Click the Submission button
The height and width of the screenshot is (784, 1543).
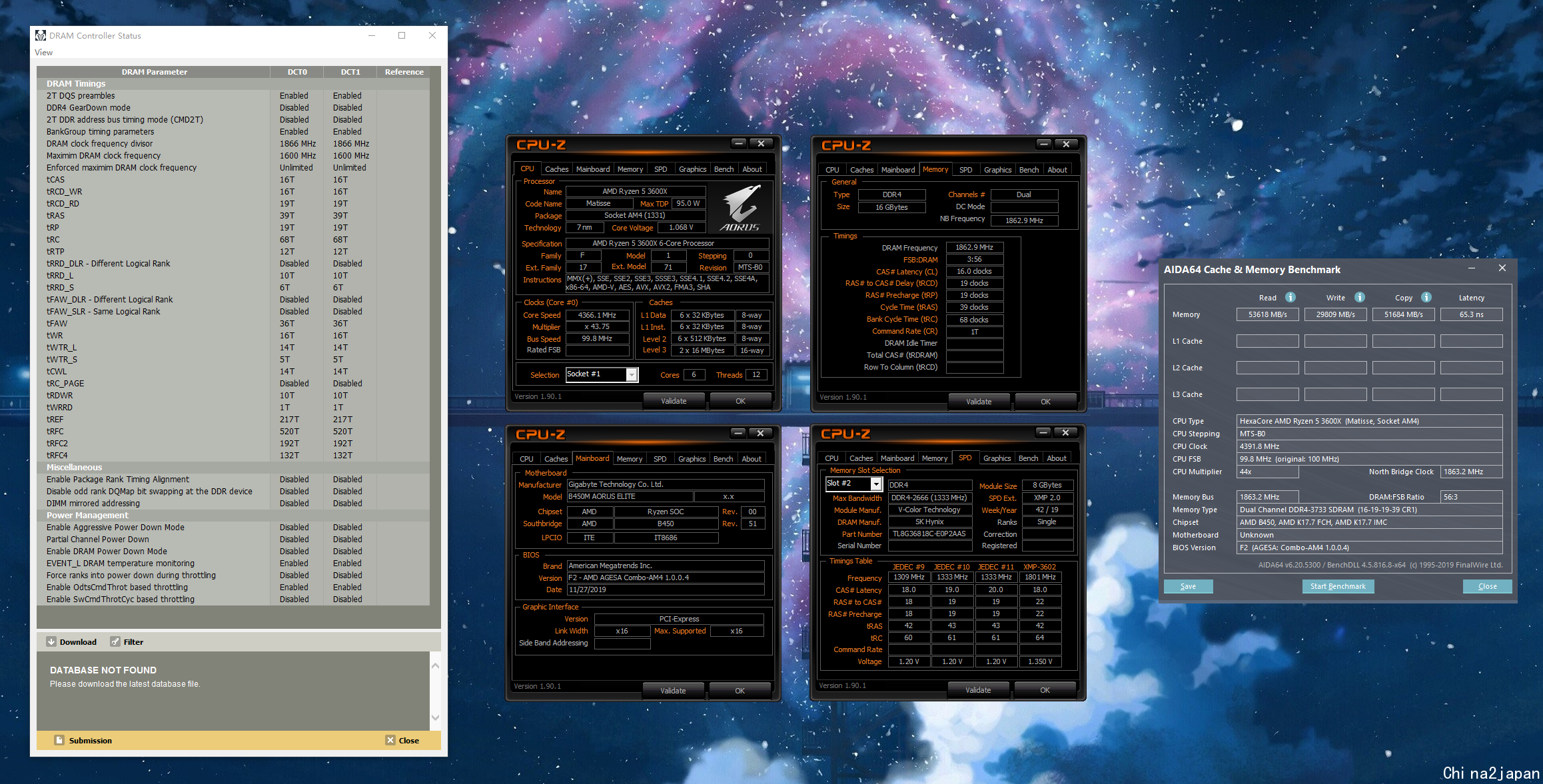click(83, 740)
